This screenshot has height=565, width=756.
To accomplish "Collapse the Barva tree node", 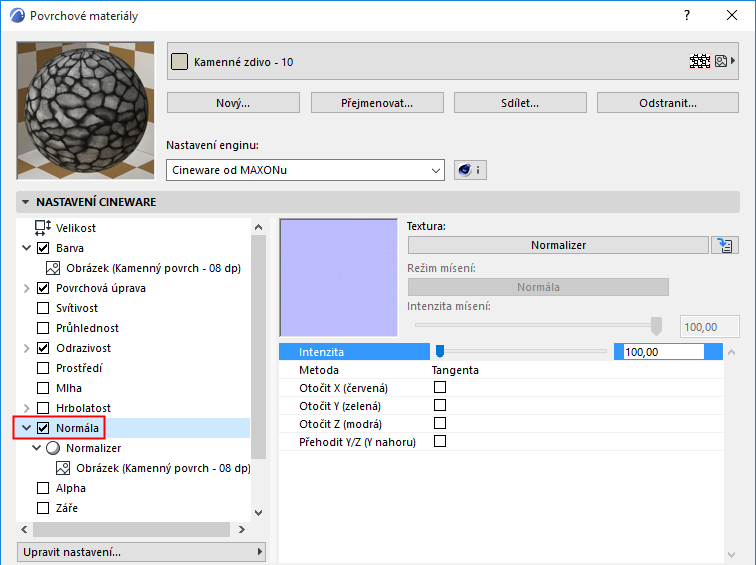I will [x=27, y=248].
